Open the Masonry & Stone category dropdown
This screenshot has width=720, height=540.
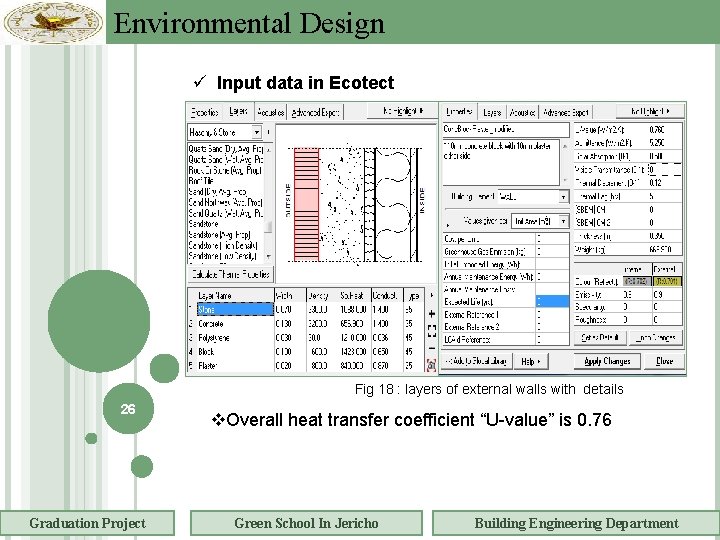pyautogui.click(x=257, y=132)
